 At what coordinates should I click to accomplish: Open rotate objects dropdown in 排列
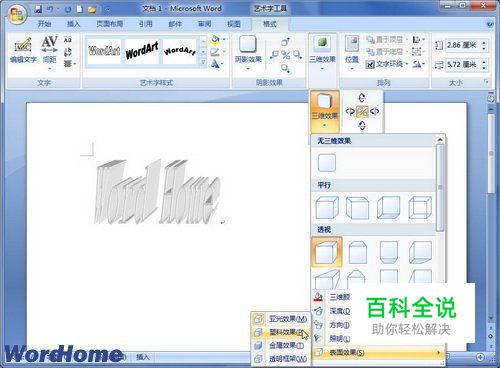(418, 64)
